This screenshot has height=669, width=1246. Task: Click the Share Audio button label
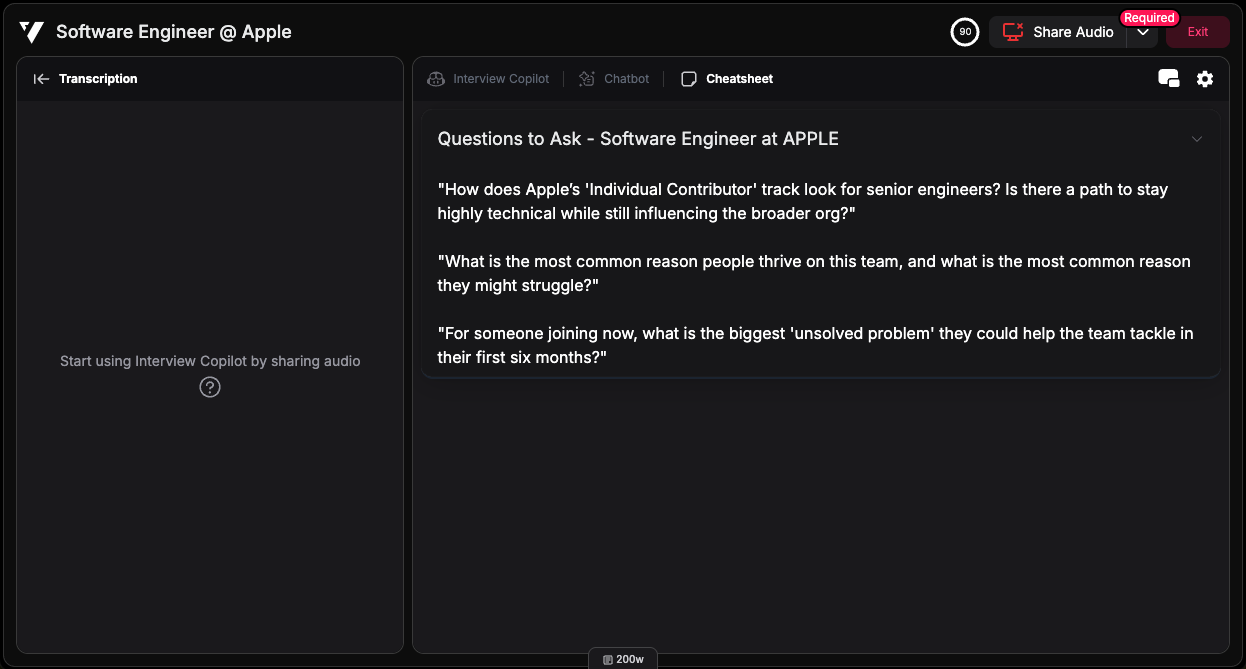tap(1073, 32)
